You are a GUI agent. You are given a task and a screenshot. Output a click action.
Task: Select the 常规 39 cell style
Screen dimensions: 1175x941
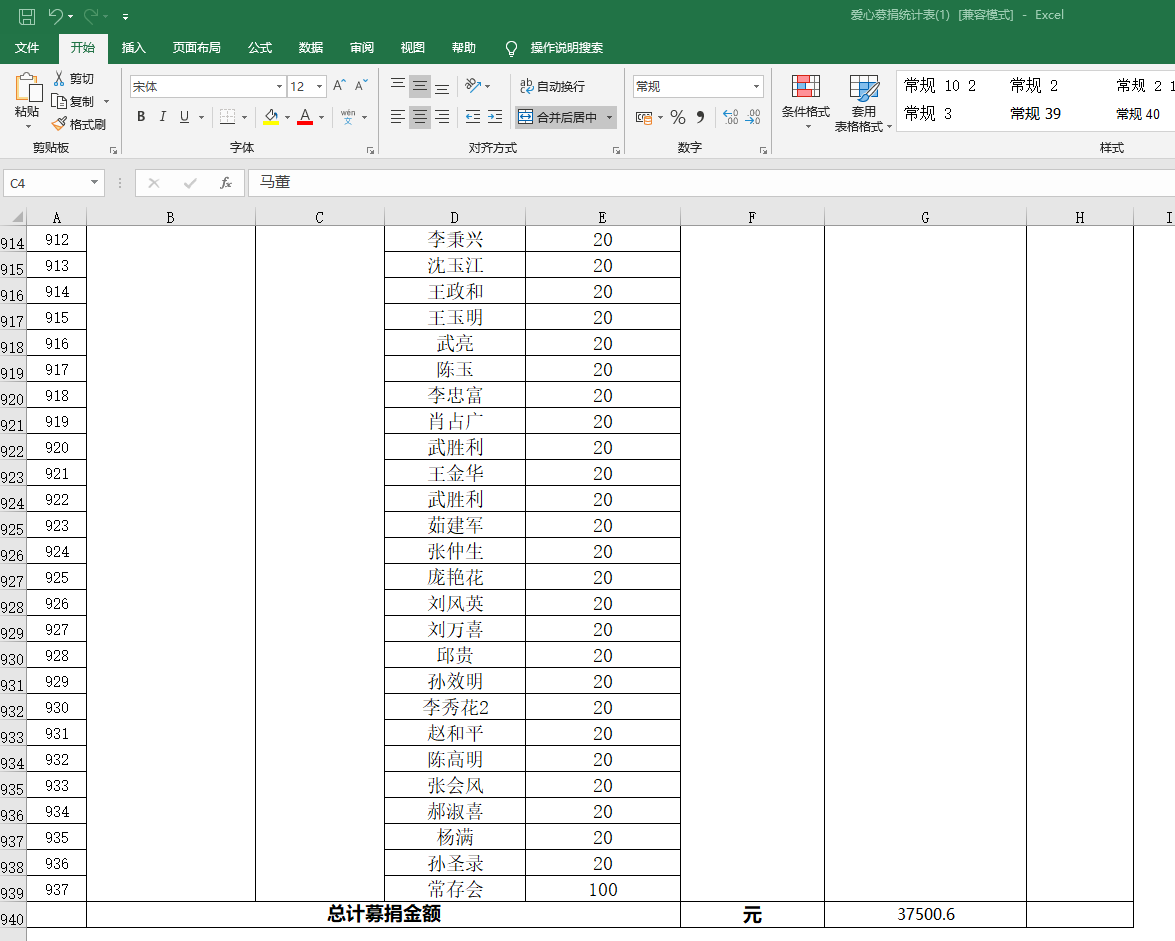pos(1035,114)
